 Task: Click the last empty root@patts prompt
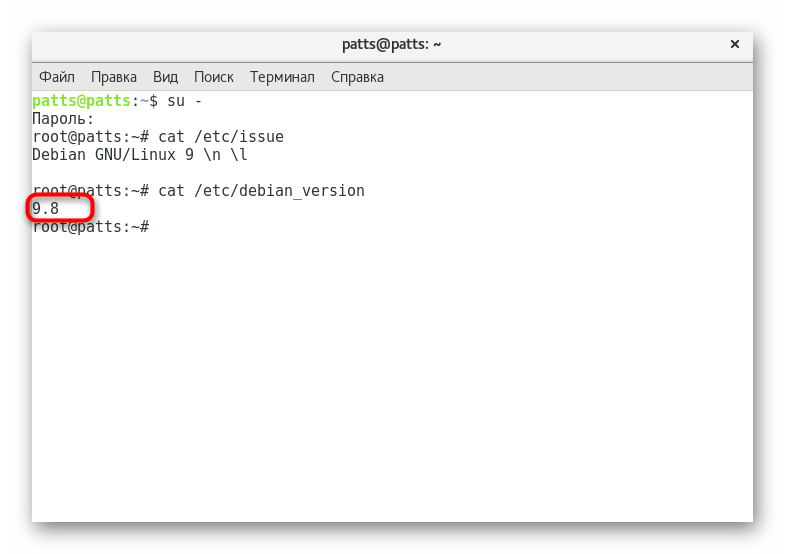click(x=90, y=227)
